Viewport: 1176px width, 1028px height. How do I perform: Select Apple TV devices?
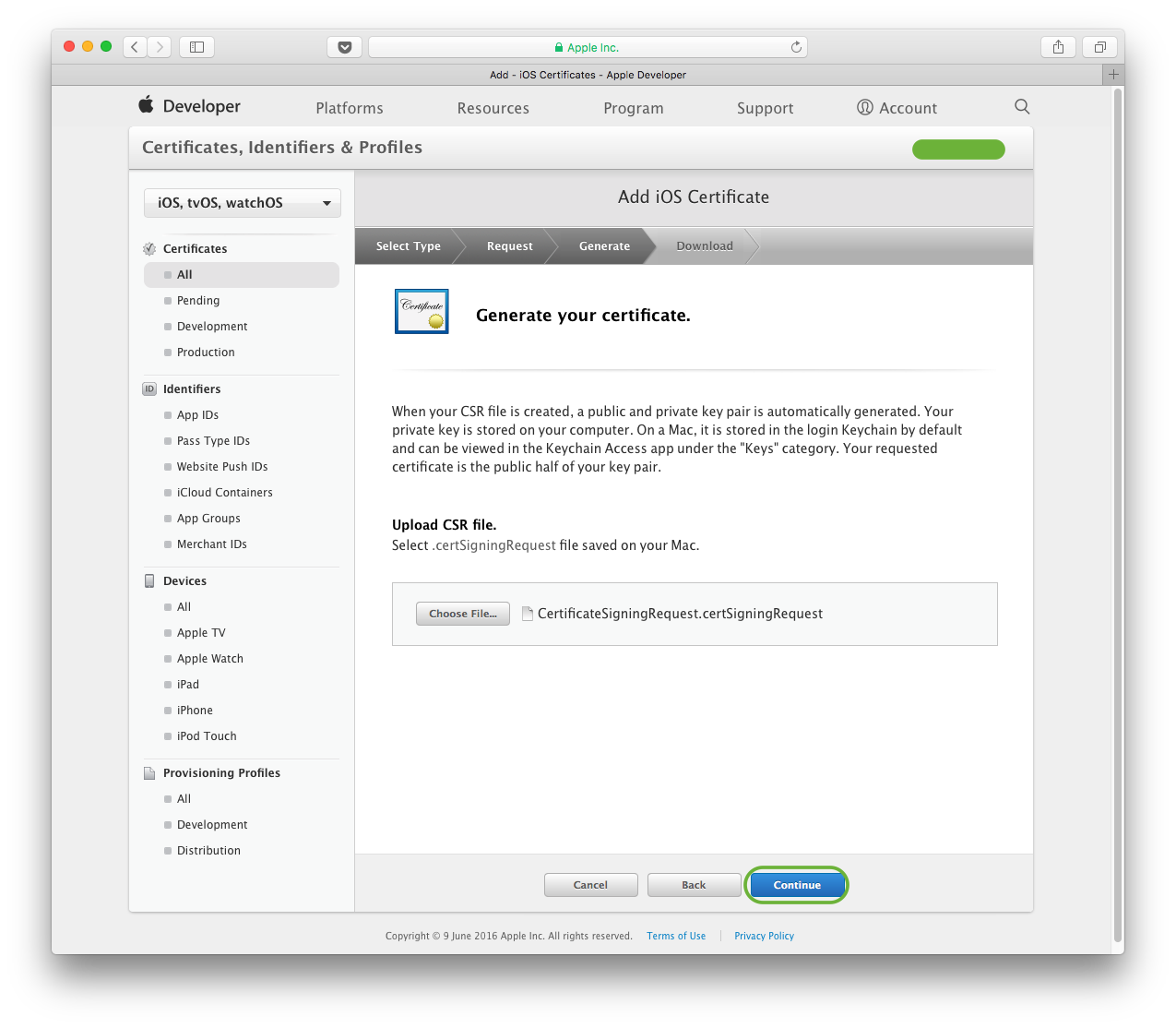(x=201, y=633)
